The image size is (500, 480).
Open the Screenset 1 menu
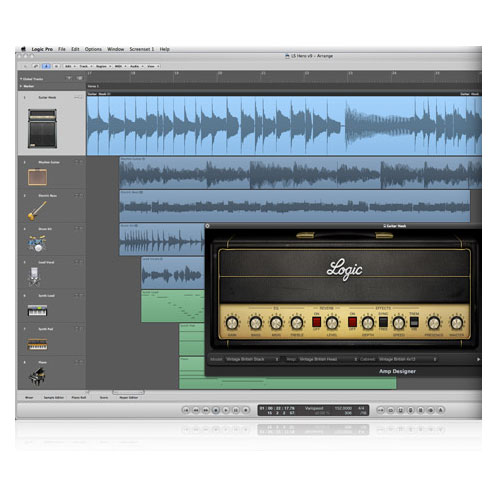[142, 49]
